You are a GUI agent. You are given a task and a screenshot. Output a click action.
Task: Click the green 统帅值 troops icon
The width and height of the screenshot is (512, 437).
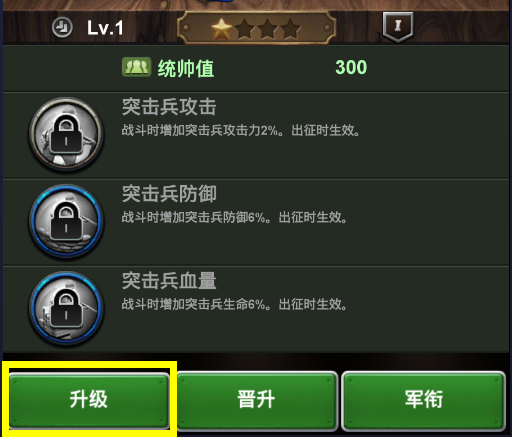[x=137, y=67]
